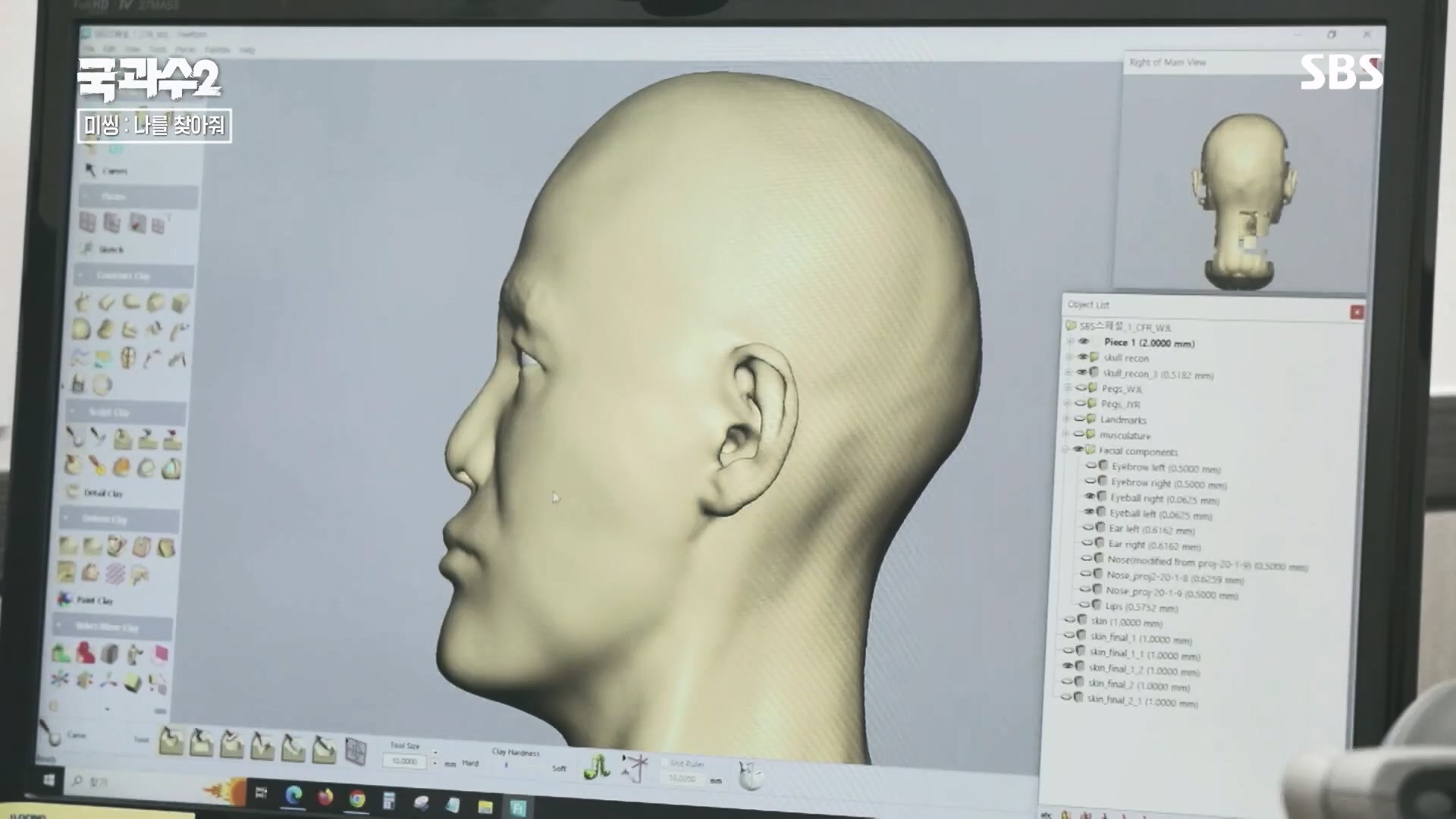Collapse the Select/Move Clay palette header
The image size is (1456, 819).
[113, 627]
